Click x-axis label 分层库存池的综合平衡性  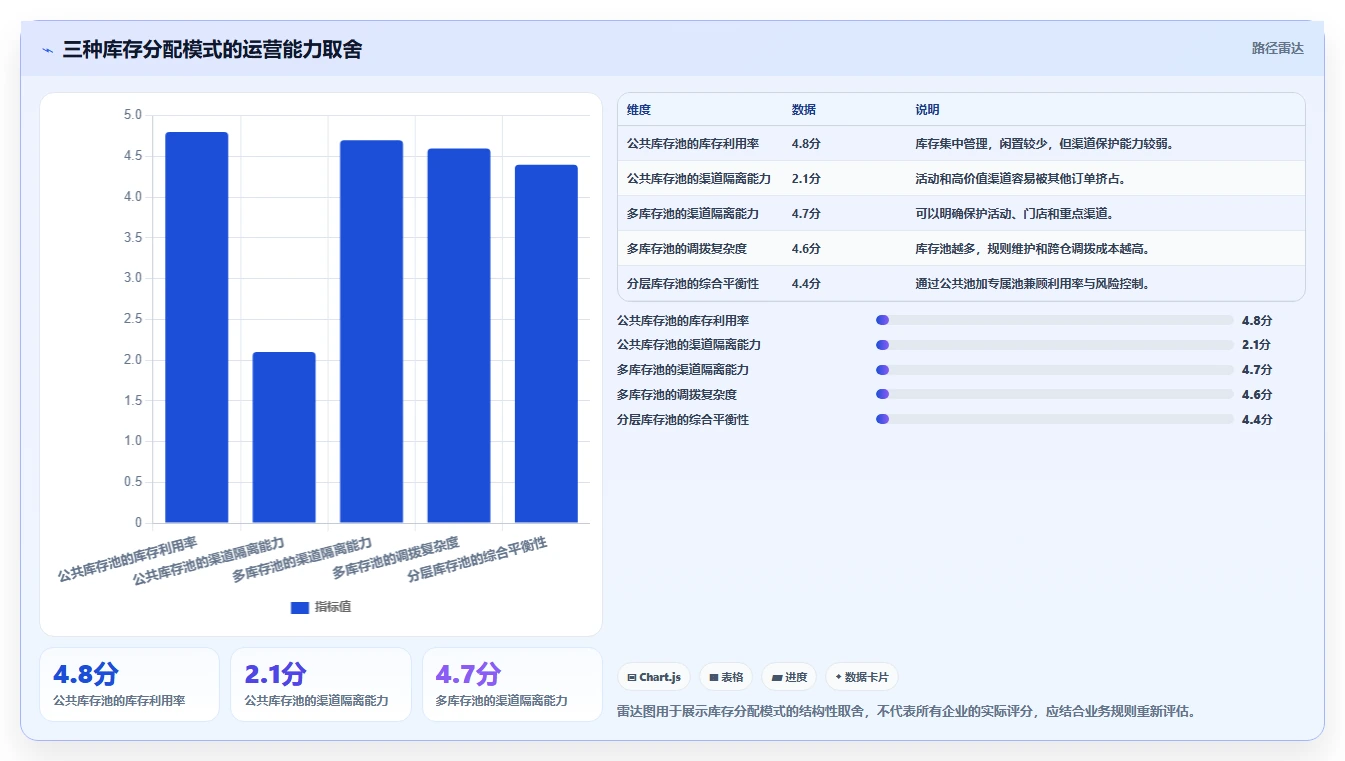coord(479,560)
